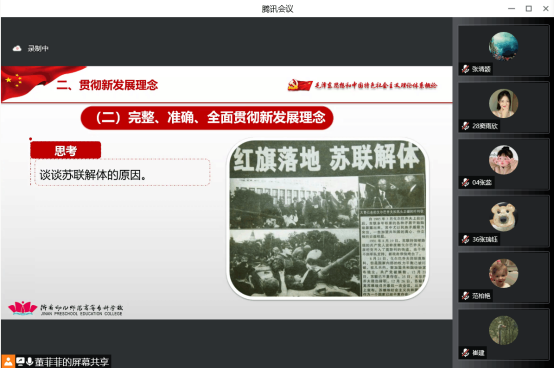Select the 04 participant with girl avatar
Viewport: 554px width, 369px height.
[x=503, y=164]
